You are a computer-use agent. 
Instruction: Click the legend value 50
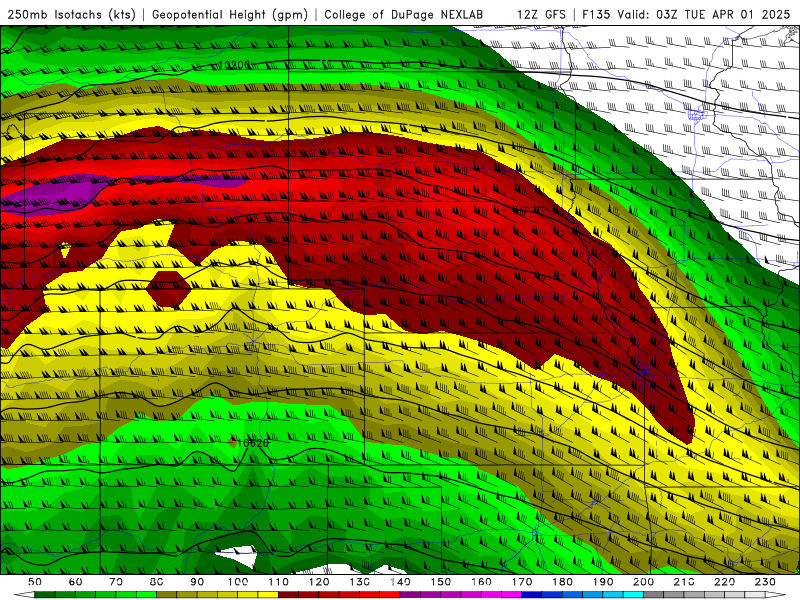tap(35, 582)
